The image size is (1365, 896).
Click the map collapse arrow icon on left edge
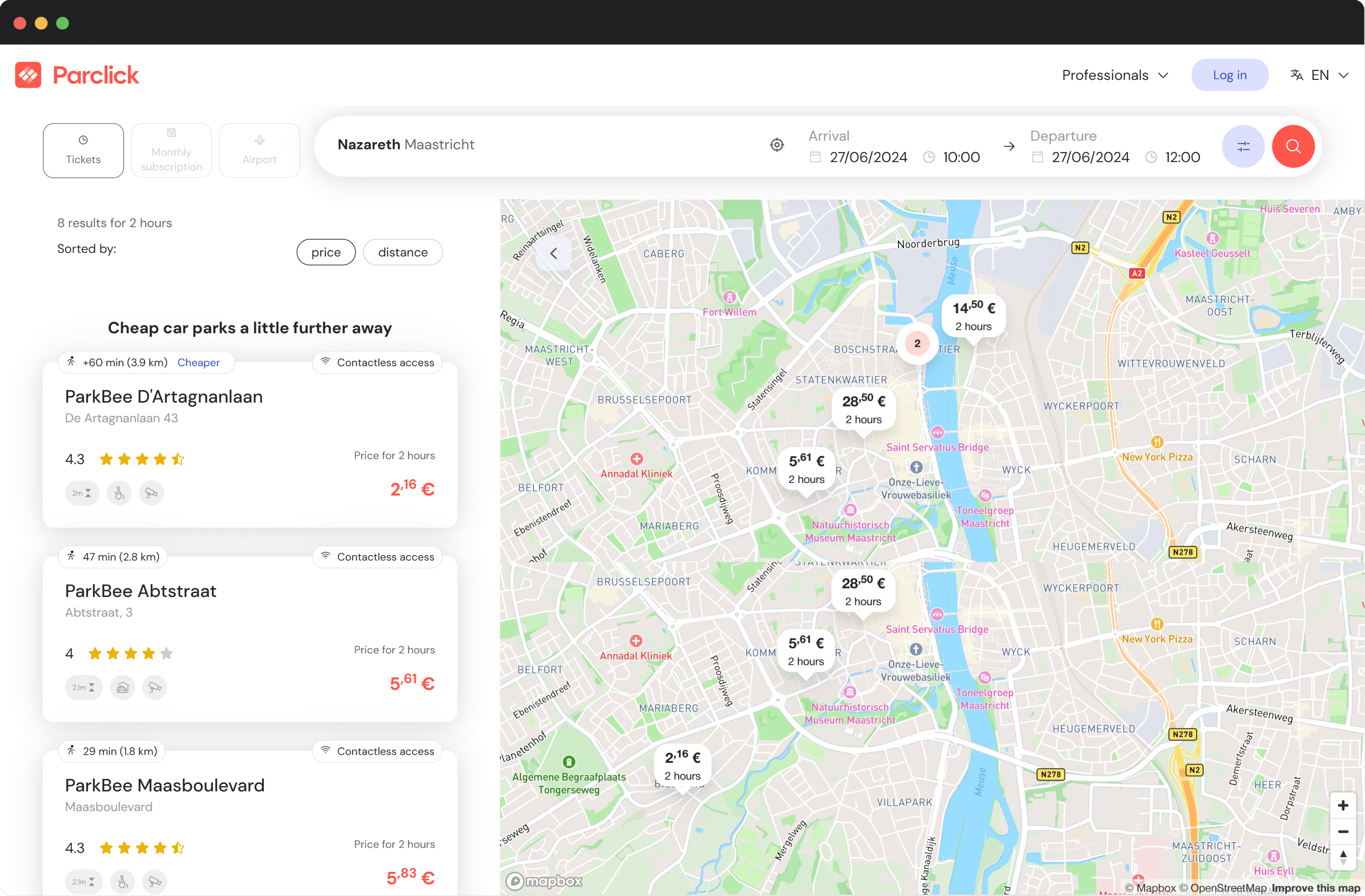click(554, 253)
